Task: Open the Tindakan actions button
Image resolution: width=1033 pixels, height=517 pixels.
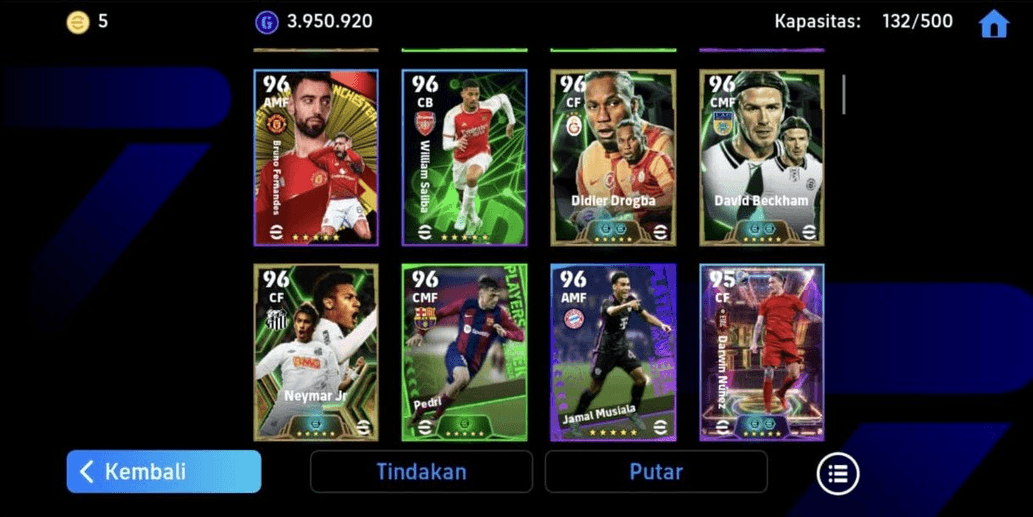Action: tap(422, 472)
